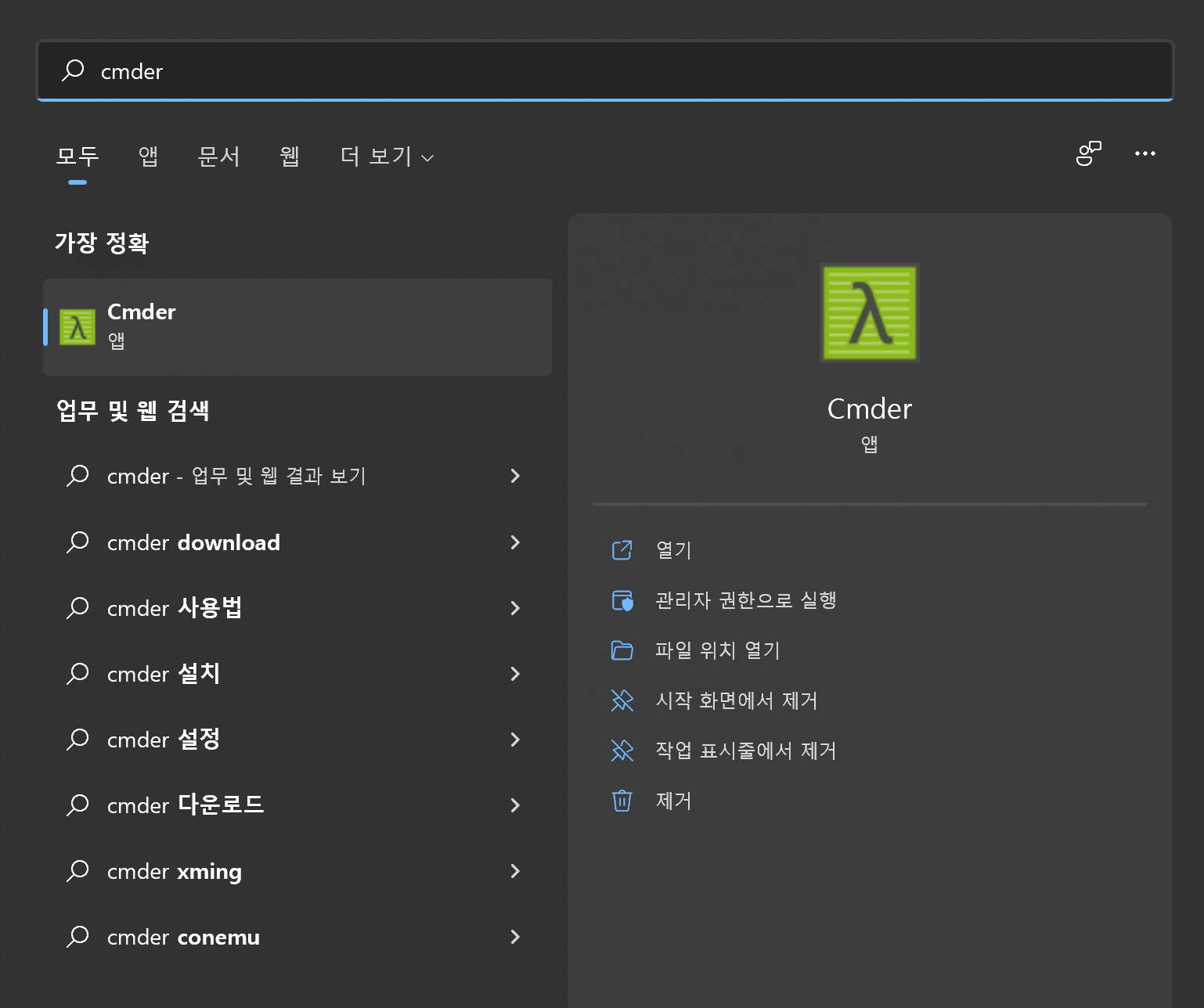1204x1008 pixels.
Task: Switch to the 웹 tab
Action: coord(290,157)
